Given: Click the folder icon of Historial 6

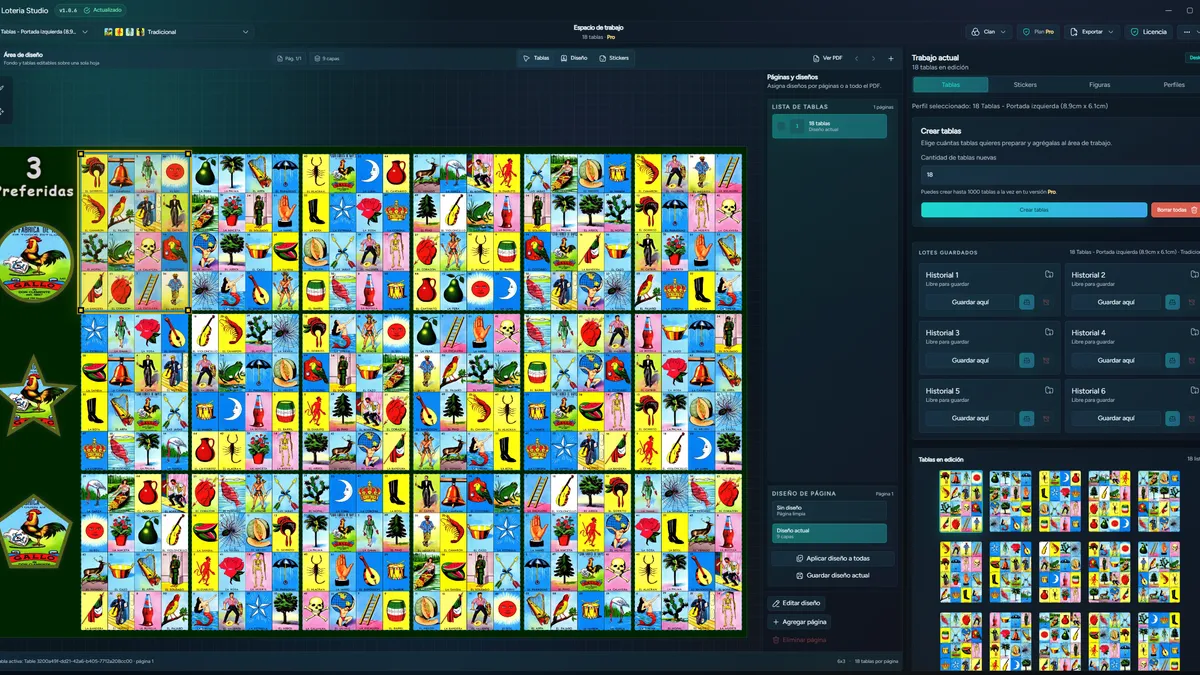Looking at the screenshot, I should pos(1194,390).
